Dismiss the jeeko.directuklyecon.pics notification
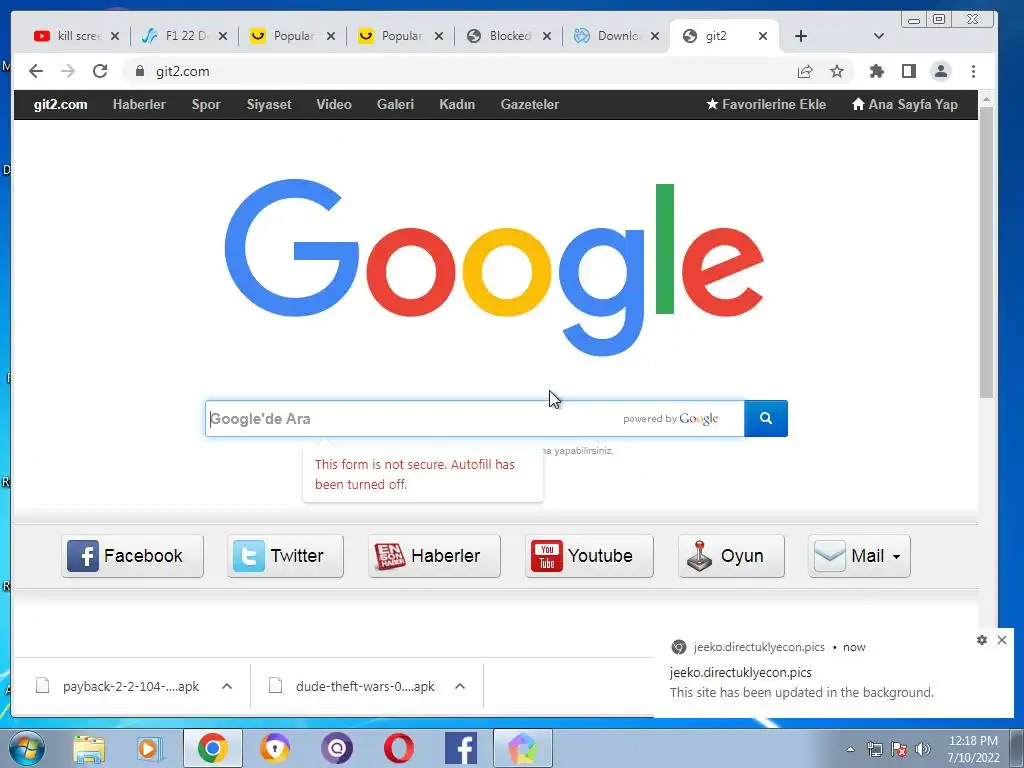This screenshot has height=768, width=1024. pyautogui.click(x=1002, y=640)
